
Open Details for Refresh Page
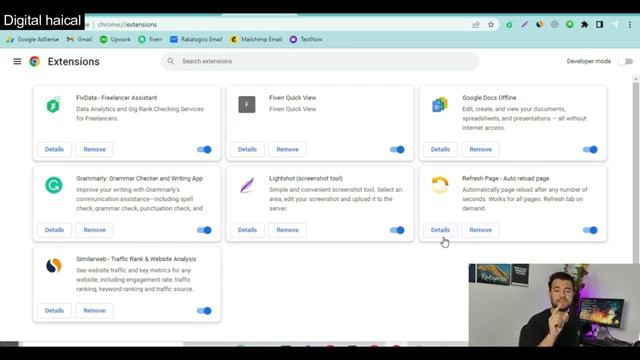tap(440, 230)
